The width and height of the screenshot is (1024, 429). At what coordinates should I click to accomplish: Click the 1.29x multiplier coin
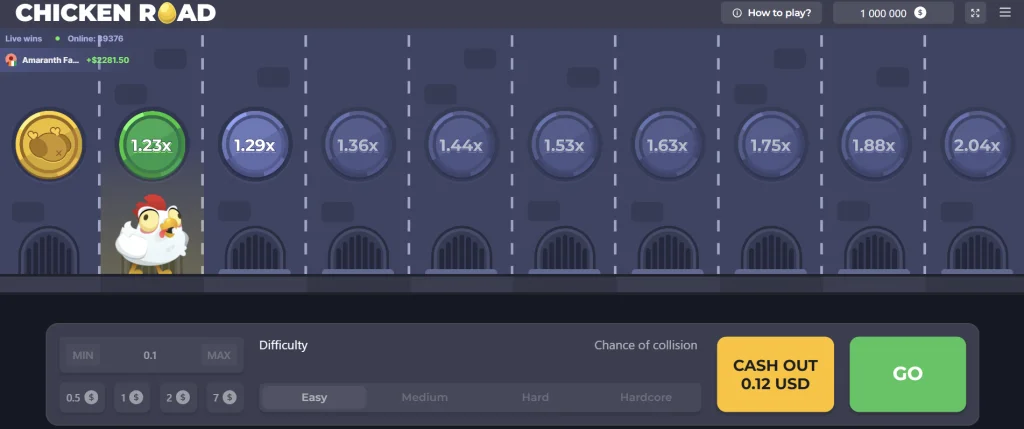click(255, 145)
